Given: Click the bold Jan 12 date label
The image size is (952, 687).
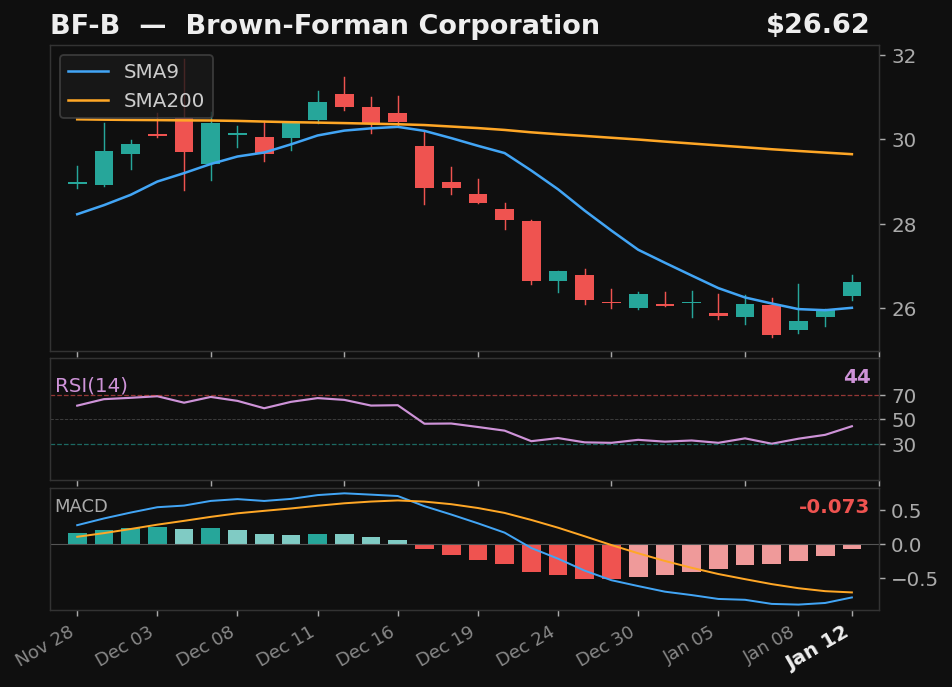Looking at the screenshot, I should click(817, 648).
